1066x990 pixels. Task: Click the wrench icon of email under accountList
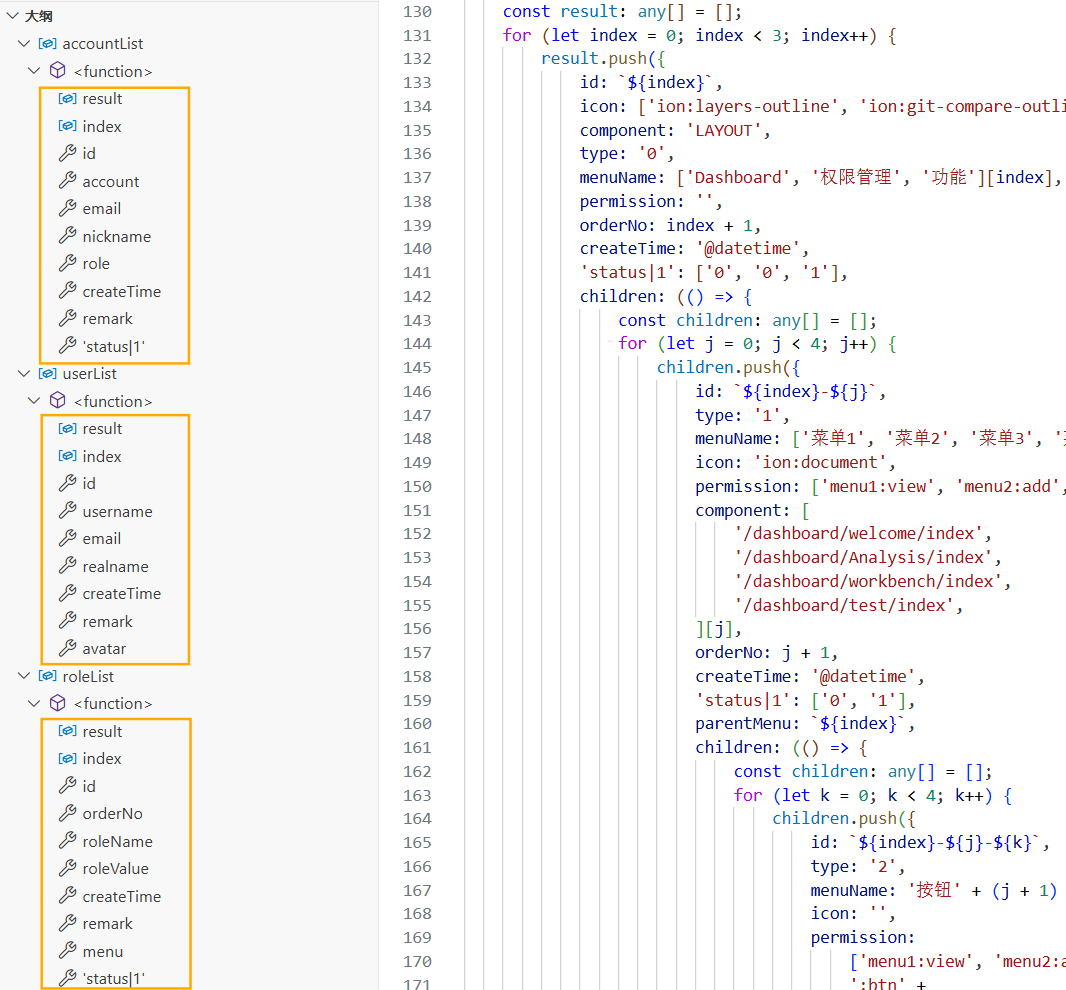coord(67,208)
